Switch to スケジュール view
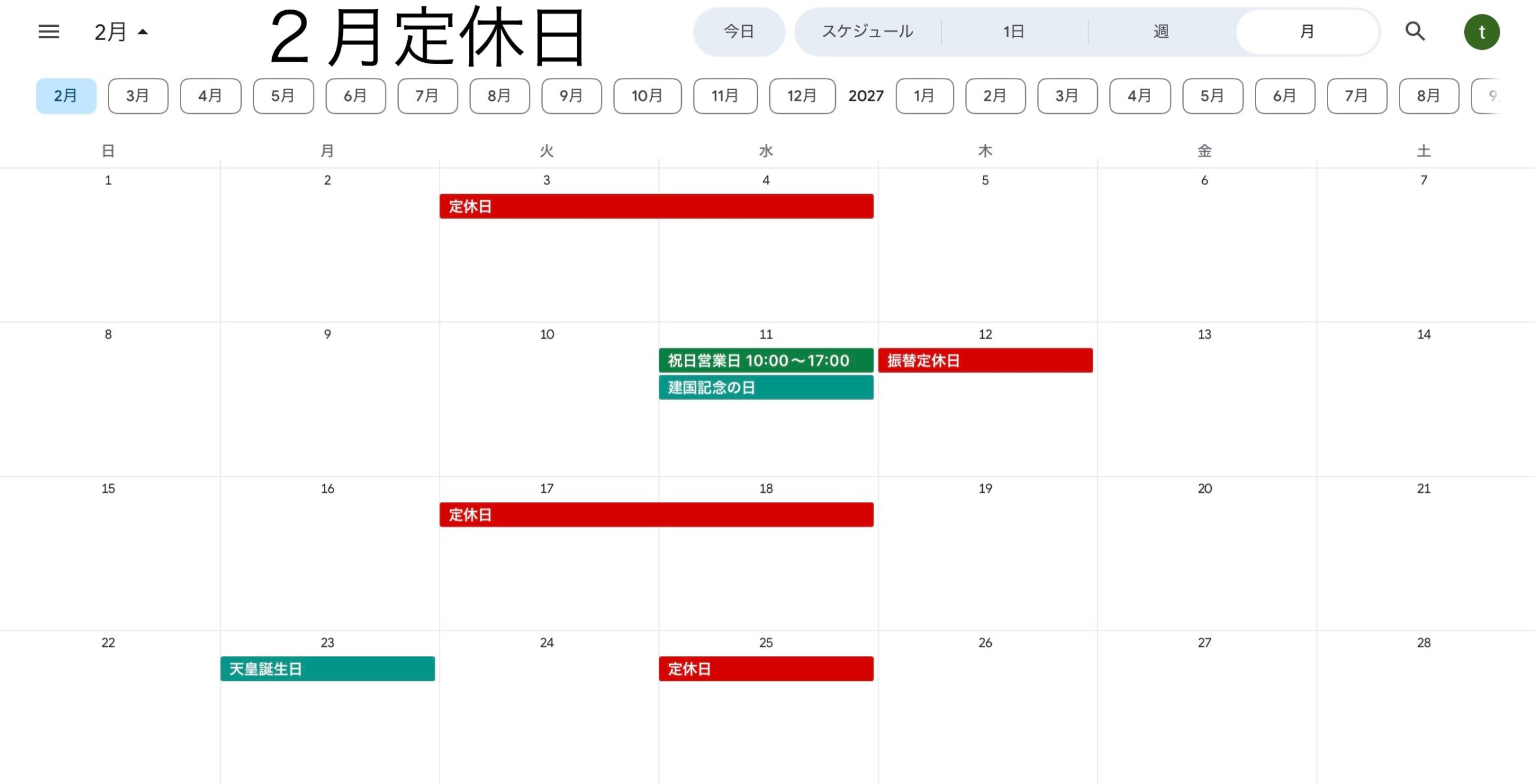 (x=867, y=32)
